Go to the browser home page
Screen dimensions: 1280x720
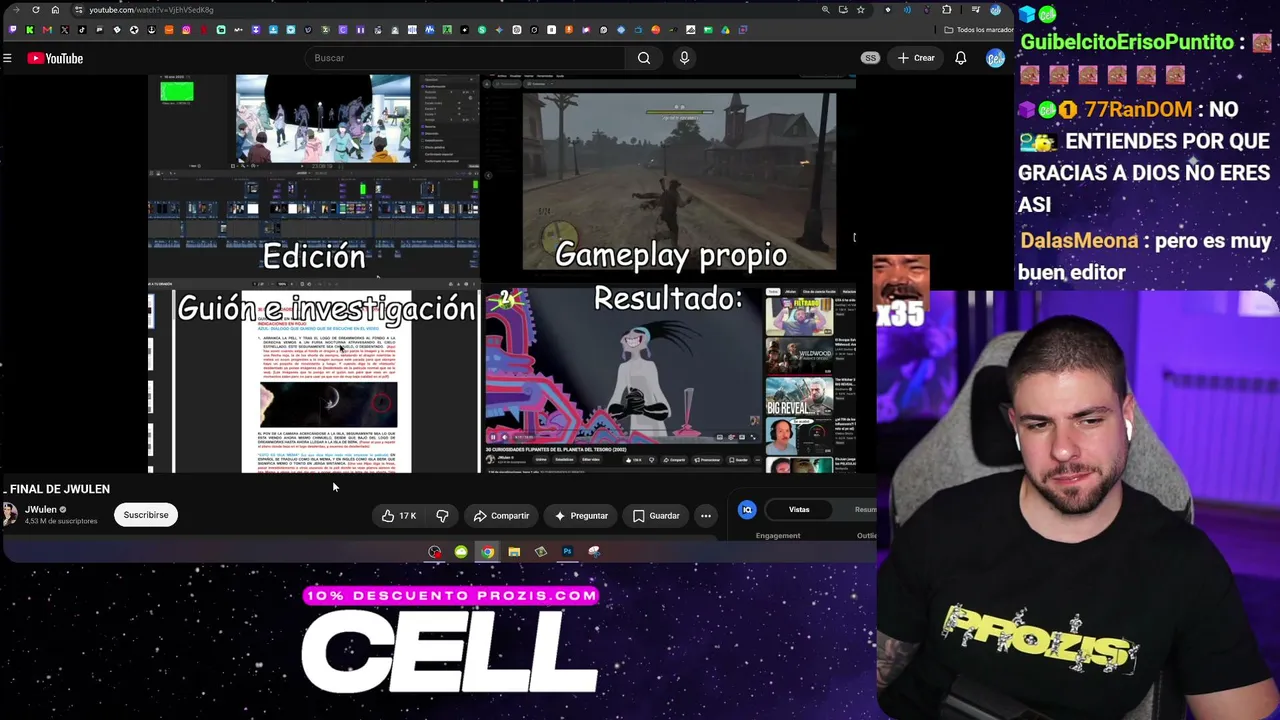click(x=55, y=10)
